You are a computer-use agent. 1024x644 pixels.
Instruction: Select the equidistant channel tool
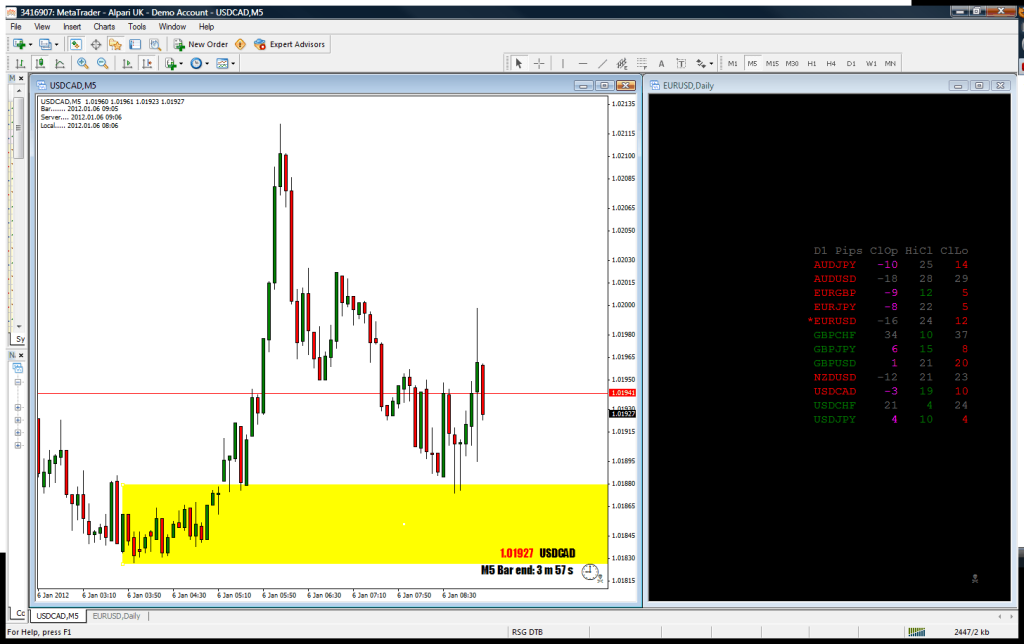click(622, 63)
